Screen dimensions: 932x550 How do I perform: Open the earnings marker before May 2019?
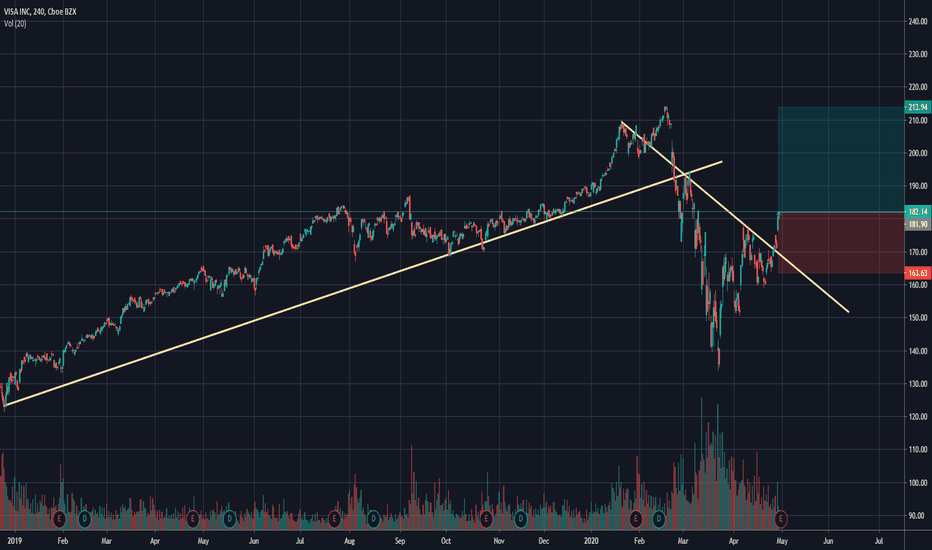192,519
